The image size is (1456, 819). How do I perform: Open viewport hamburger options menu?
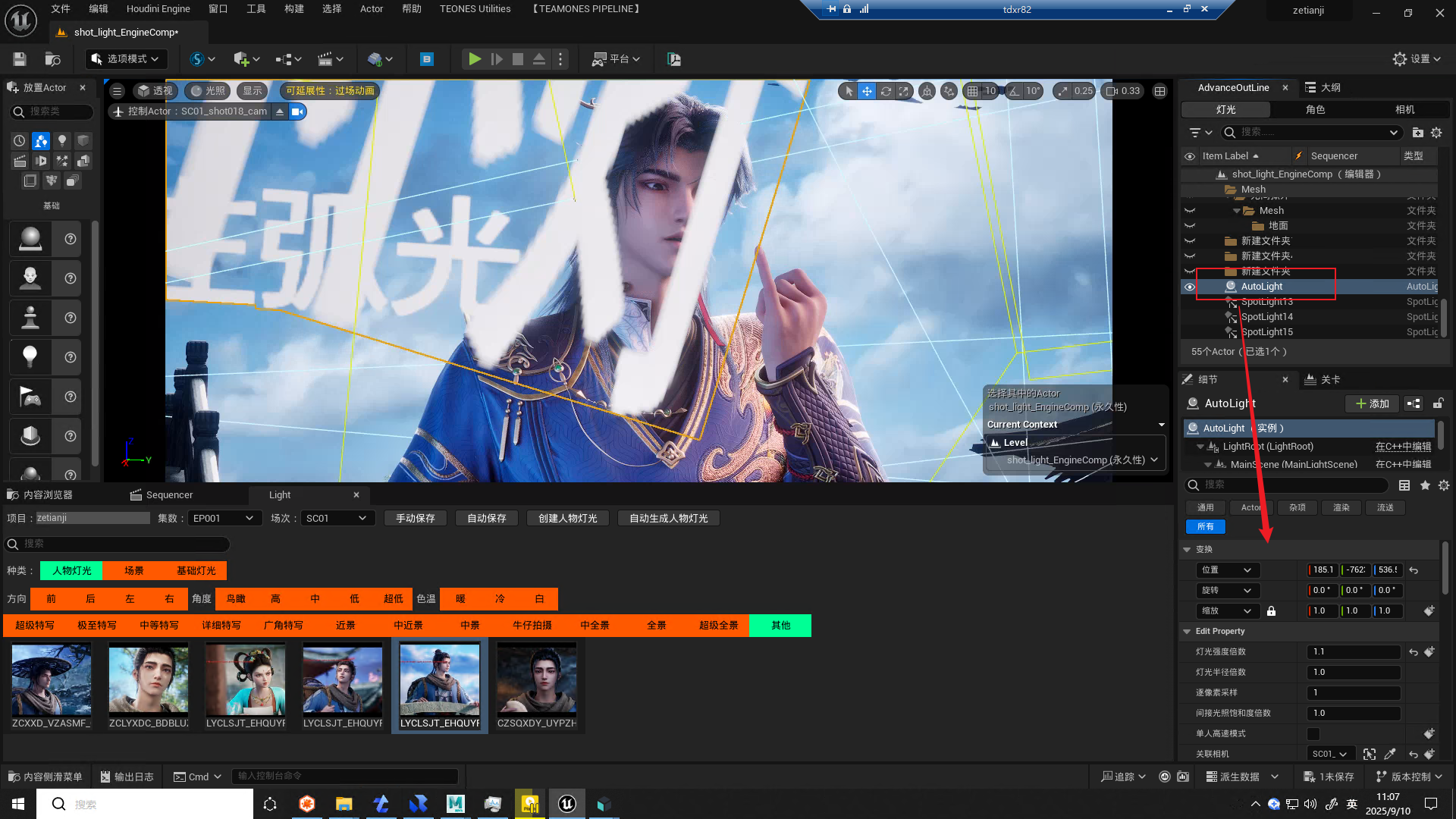click(x=117, y=91)
